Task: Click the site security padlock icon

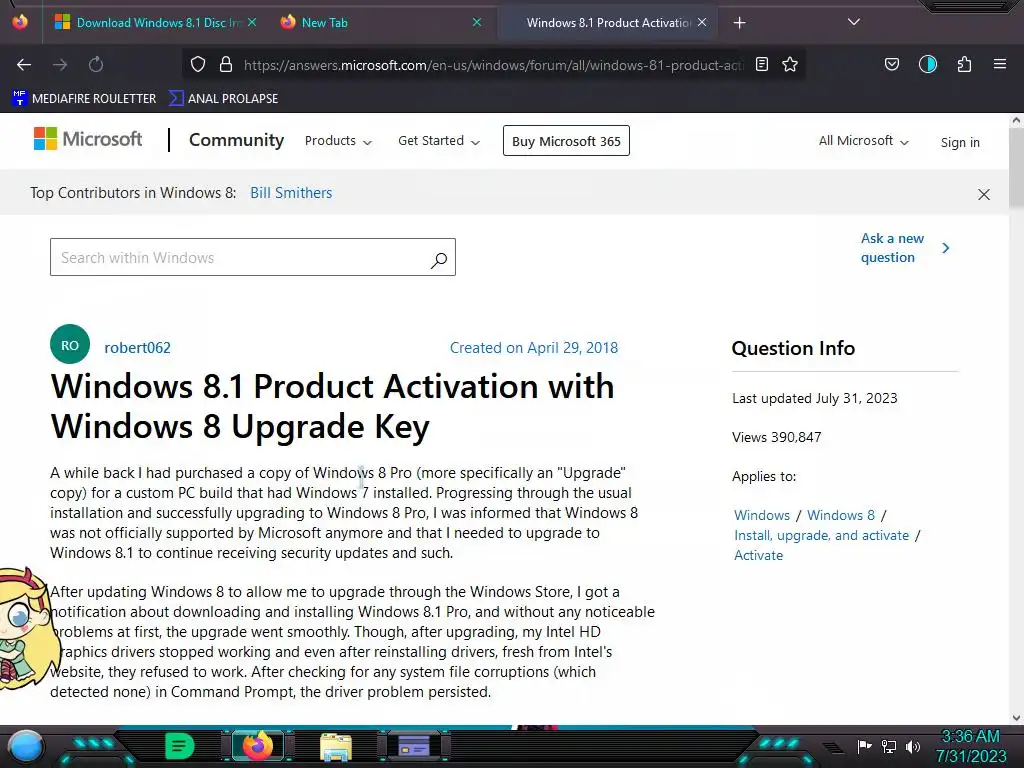Action: tap(226, 65)
